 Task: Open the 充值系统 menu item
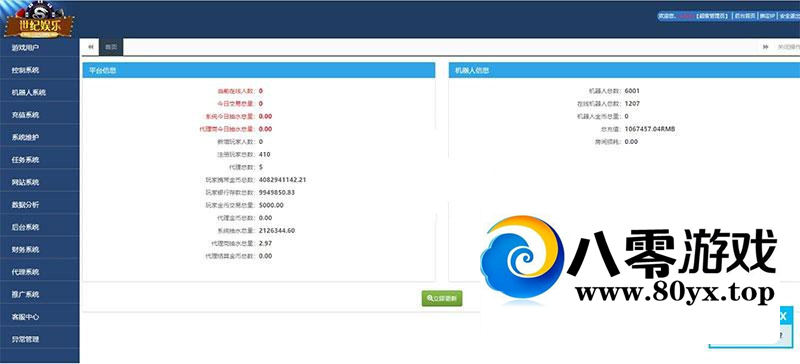coord(39,115)
